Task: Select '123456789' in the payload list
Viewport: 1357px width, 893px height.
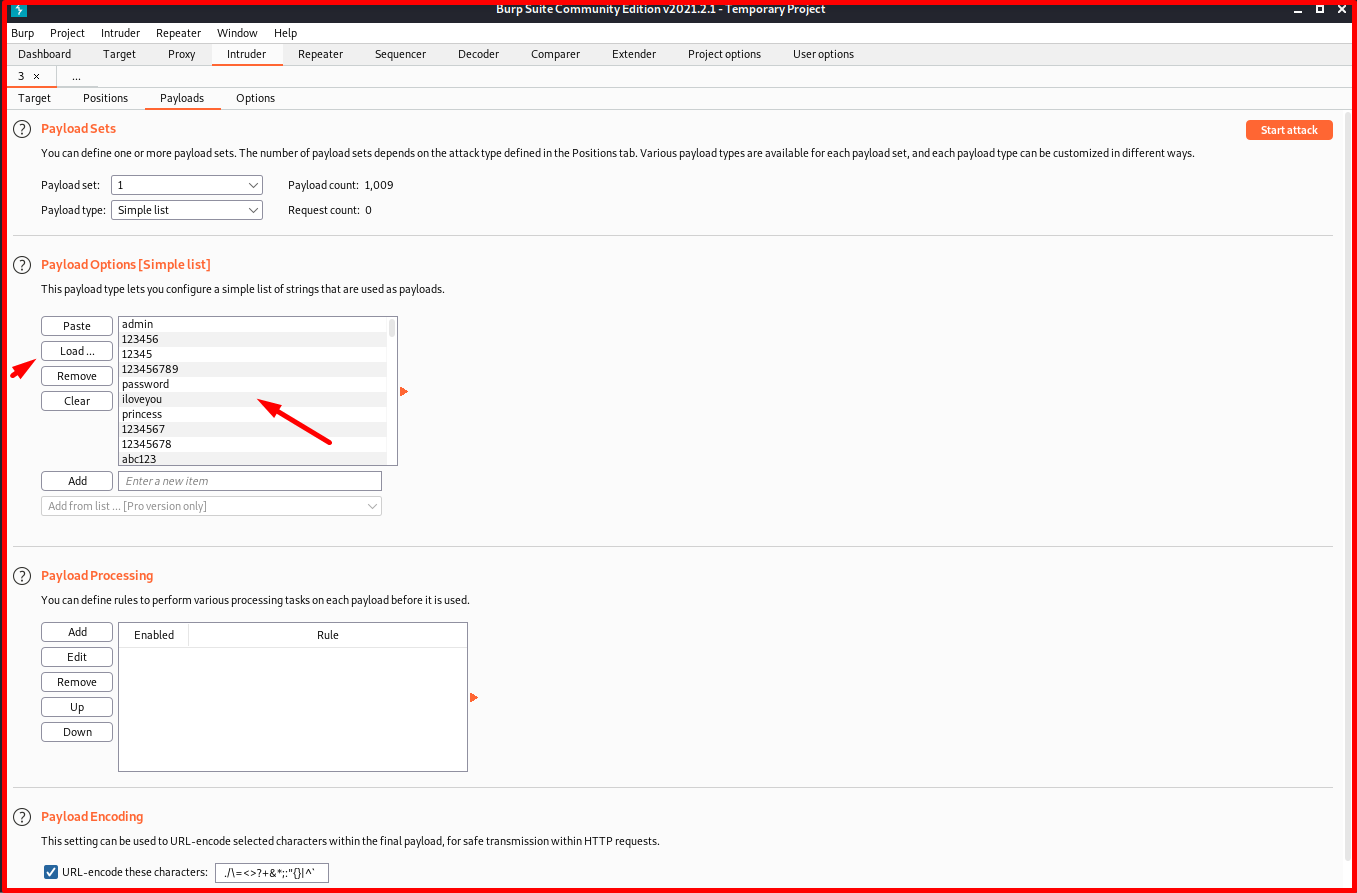Action: [253, 369]
